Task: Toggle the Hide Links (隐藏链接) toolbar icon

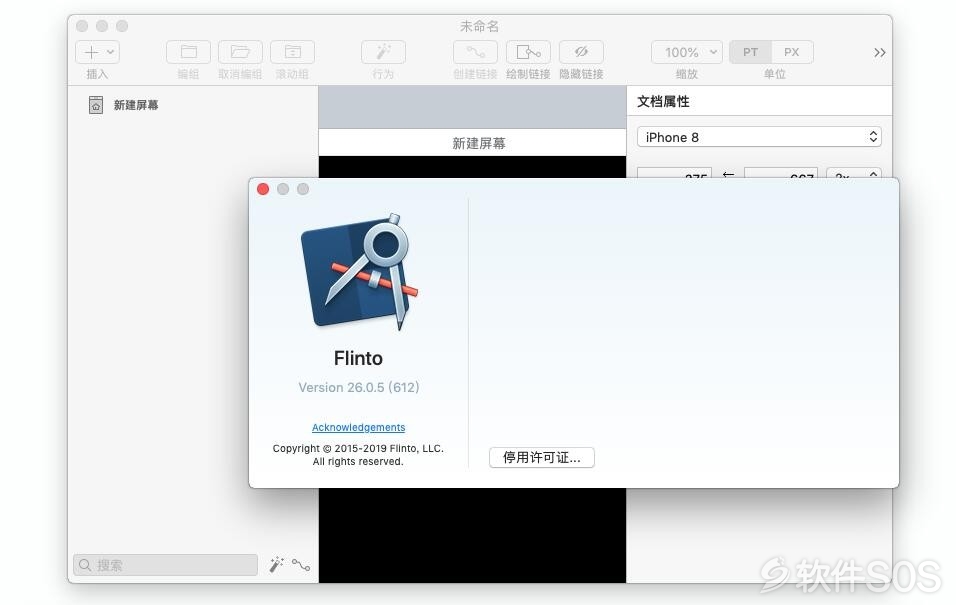Action: 581,52
